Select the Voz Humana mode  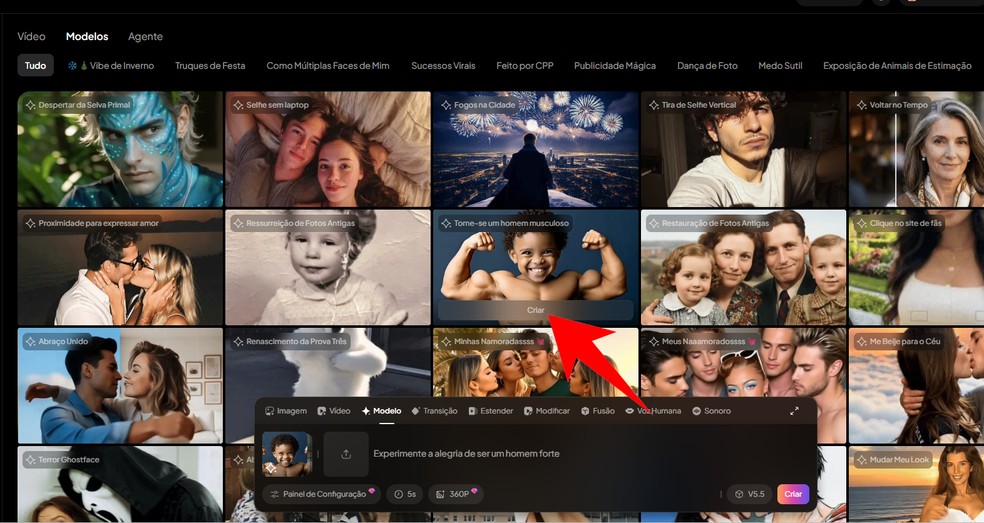point(653,411)
